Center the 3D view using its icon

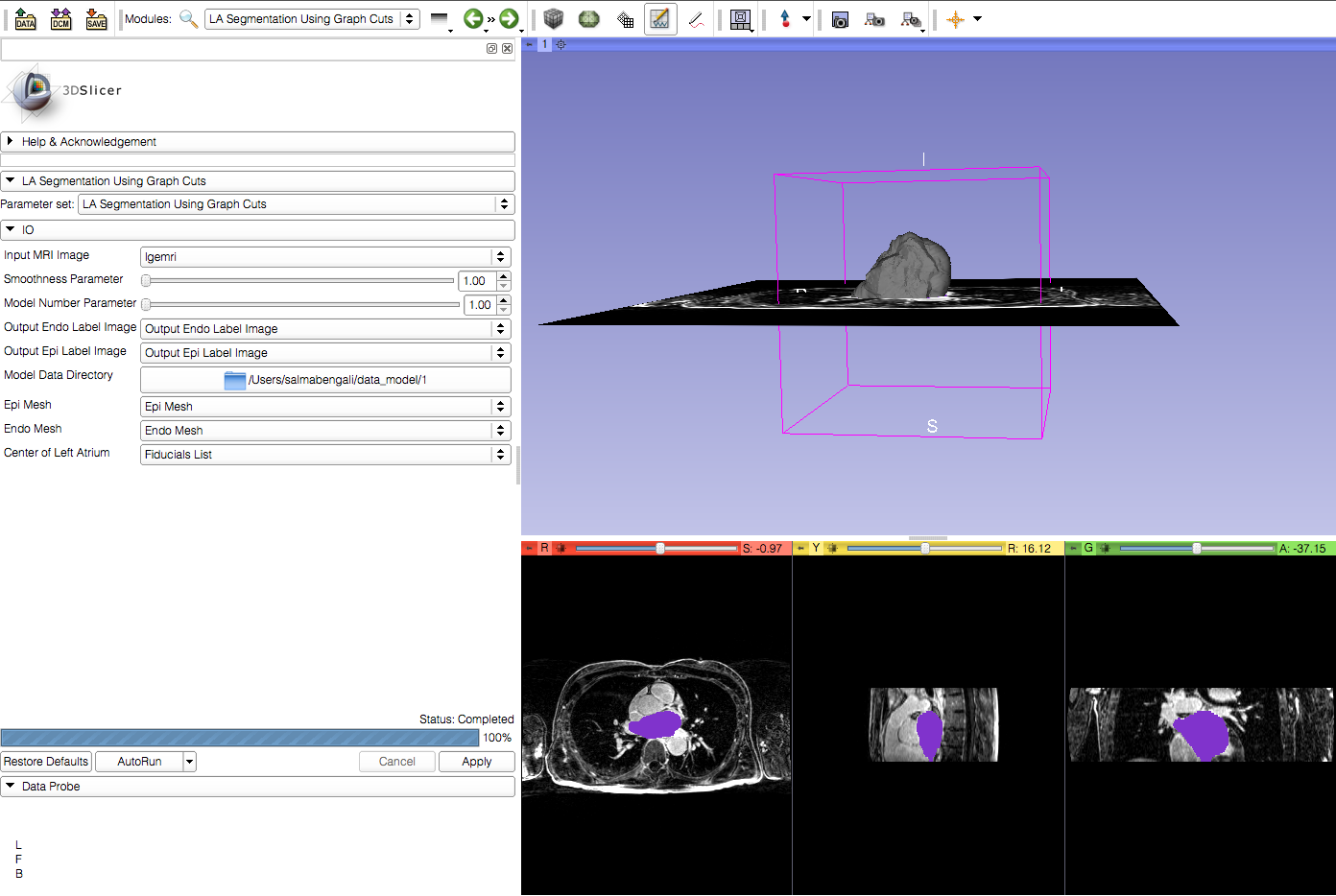tap(561, 44)
